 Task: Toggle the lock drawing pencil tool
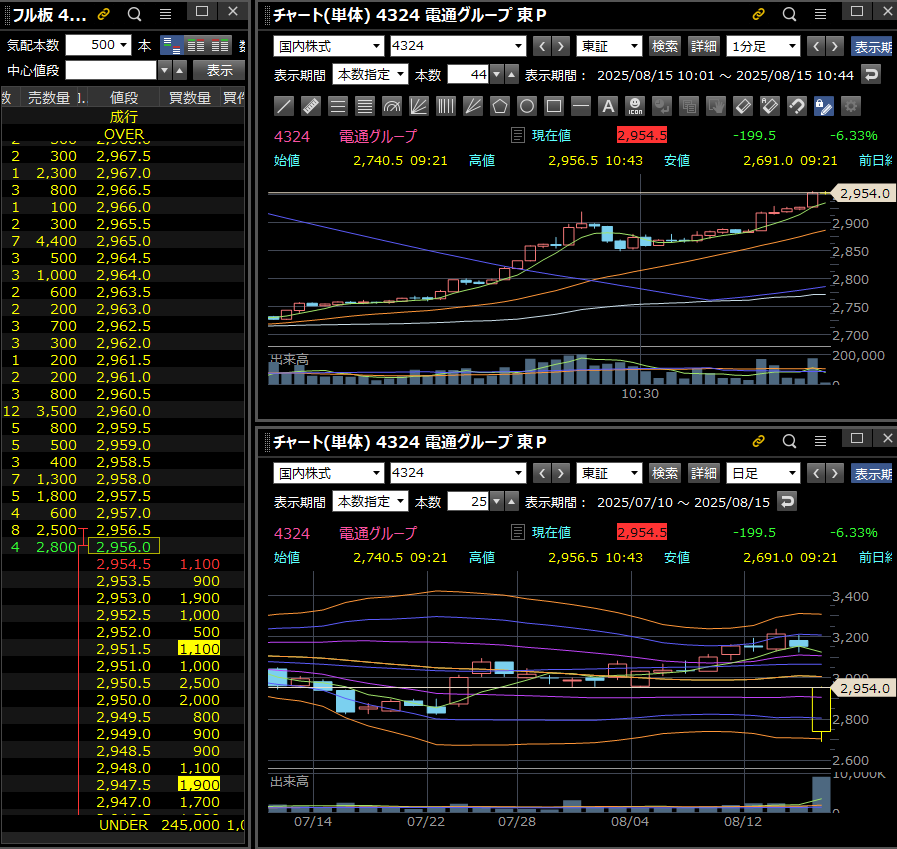coord(823,106)
